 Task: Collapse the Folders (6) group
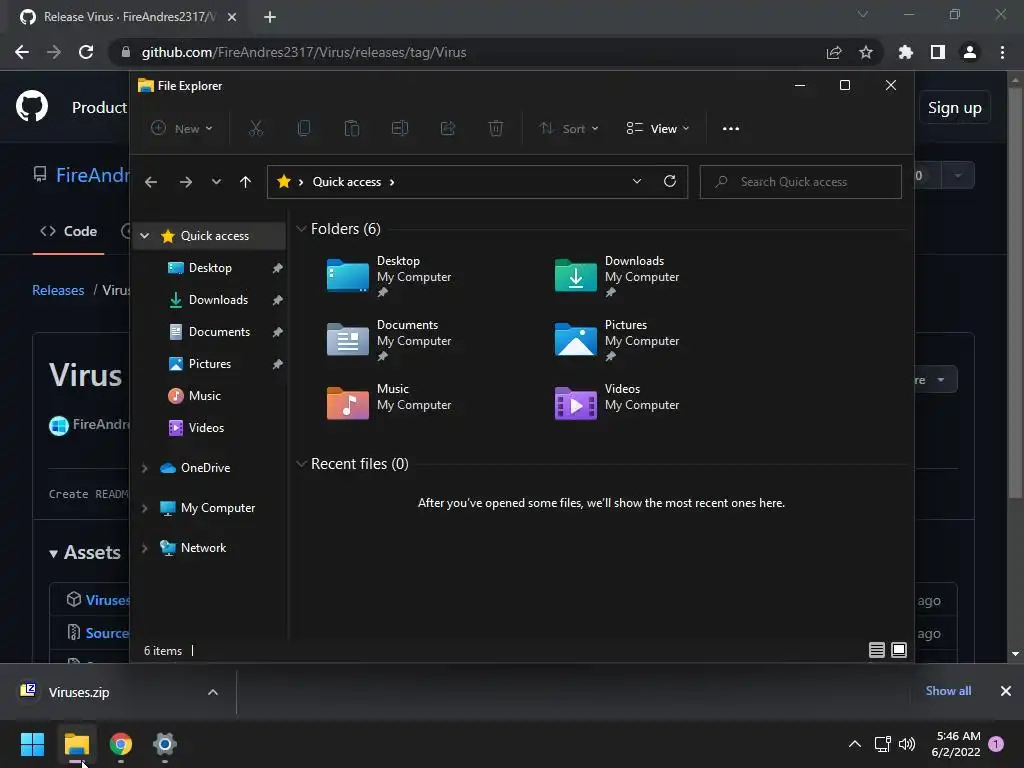click(x=301, y=229)
